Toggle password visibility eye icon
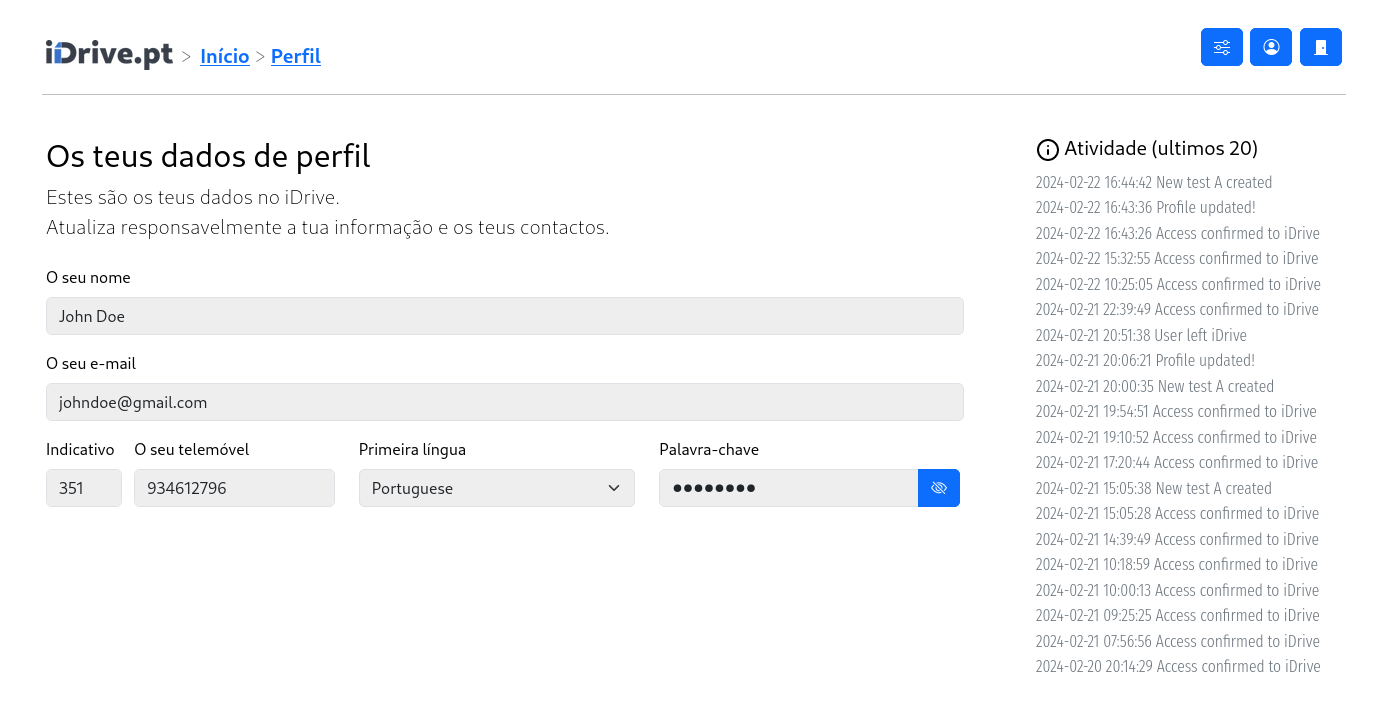 938,488
